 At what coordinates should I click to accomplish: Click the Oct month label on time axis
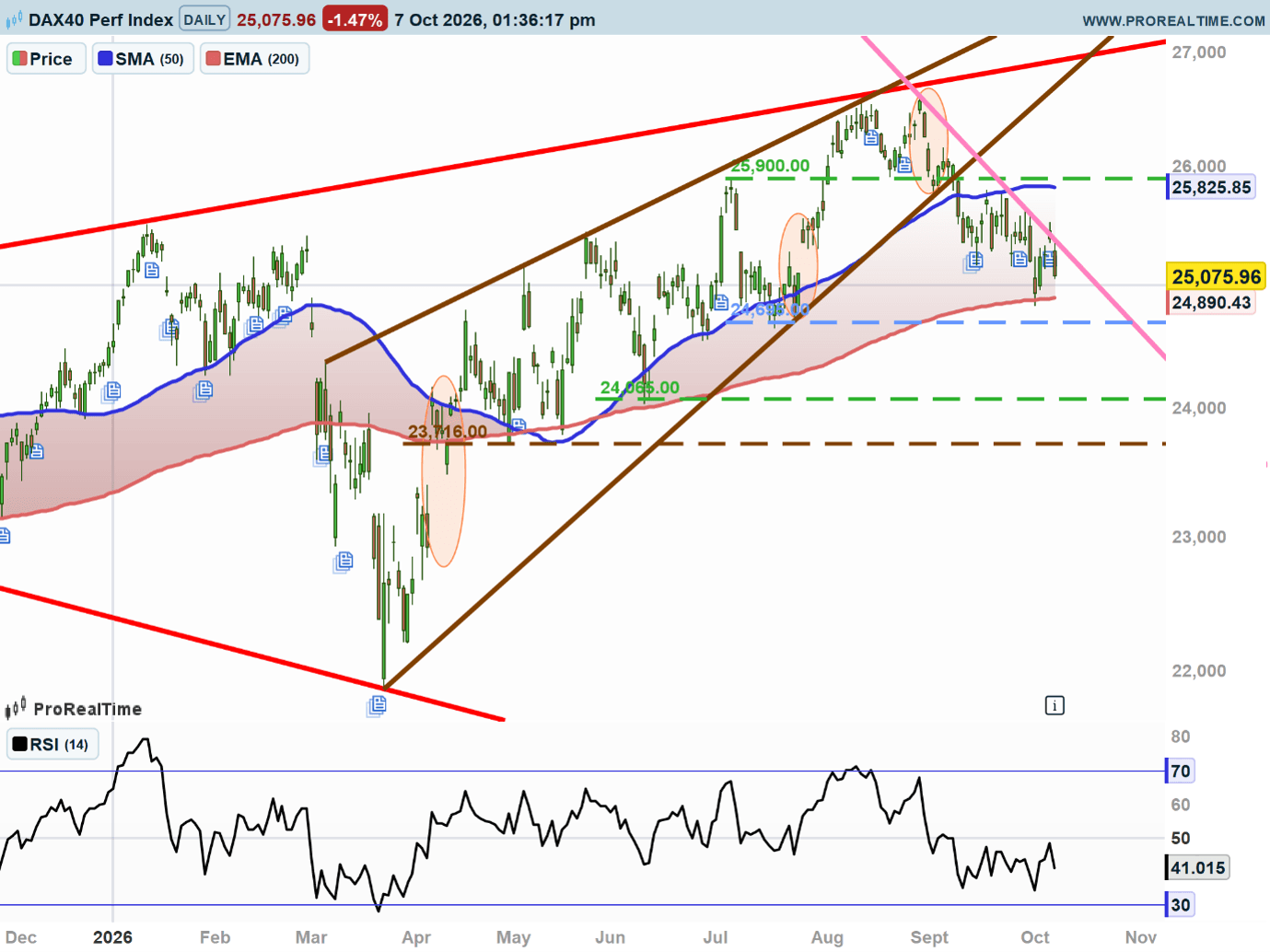click(1035, 937)
